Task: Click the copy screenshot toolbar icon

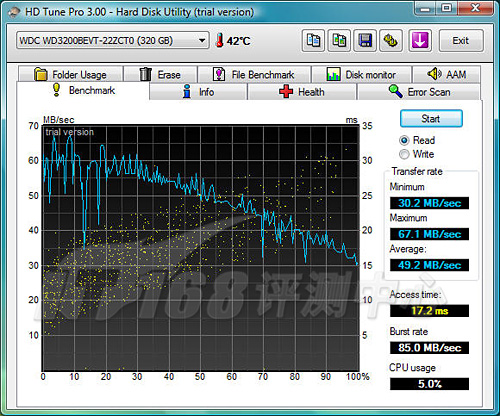Action: pyautogui.click(x=339, y=41)
